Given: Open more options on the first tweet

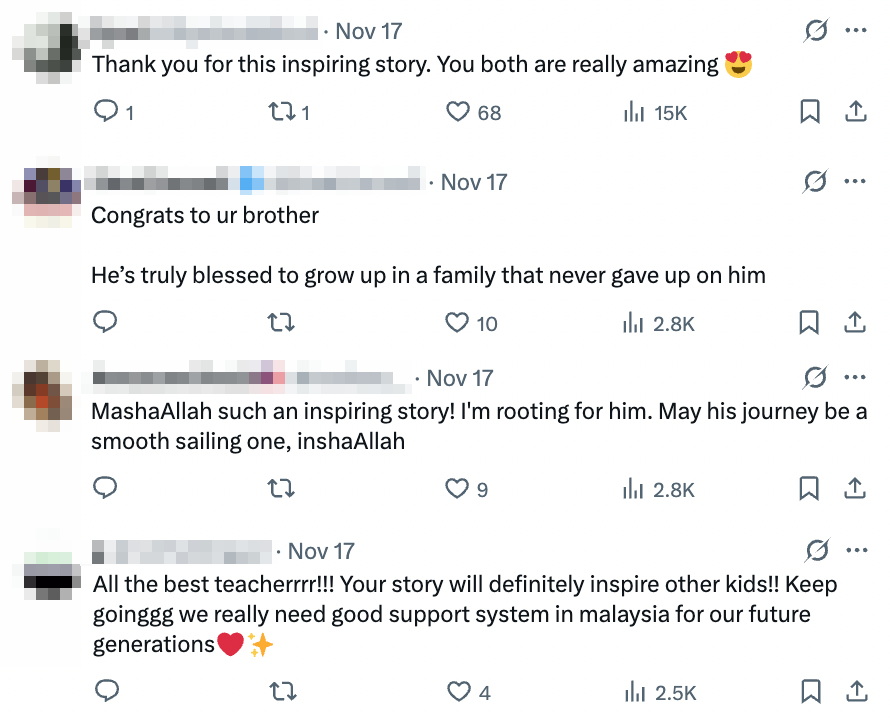Looking at the screenshot, I should click(x=855, y=31).
